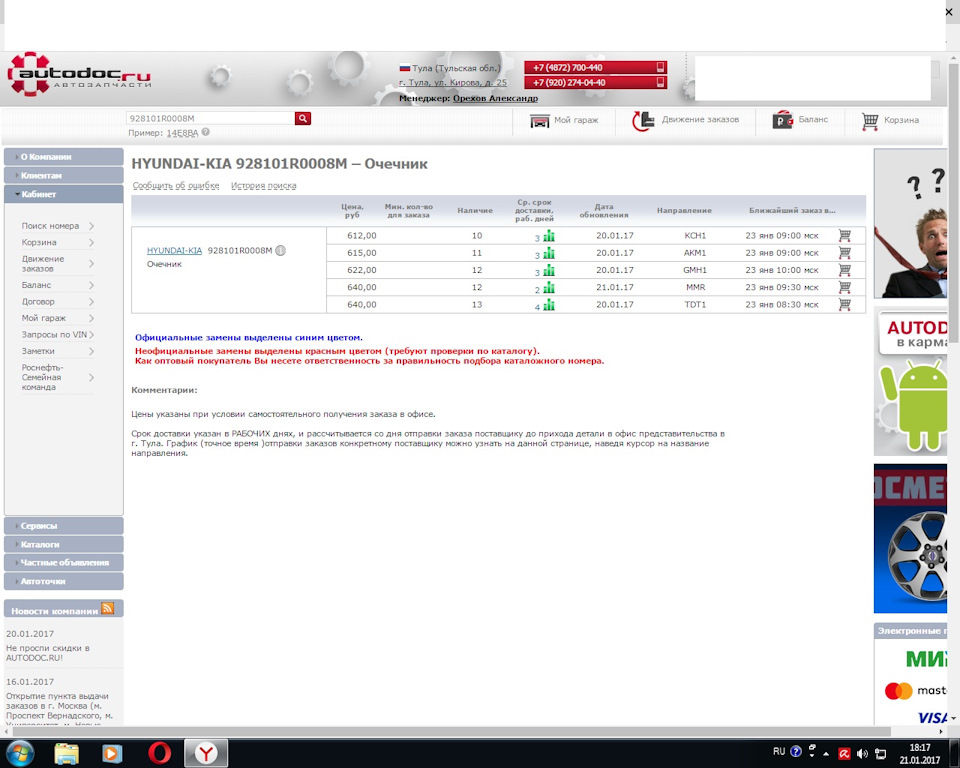The width and height of the screenshot is (960, 768).
Task: Focus the part number search field
Action: click(x=211, y=118)
